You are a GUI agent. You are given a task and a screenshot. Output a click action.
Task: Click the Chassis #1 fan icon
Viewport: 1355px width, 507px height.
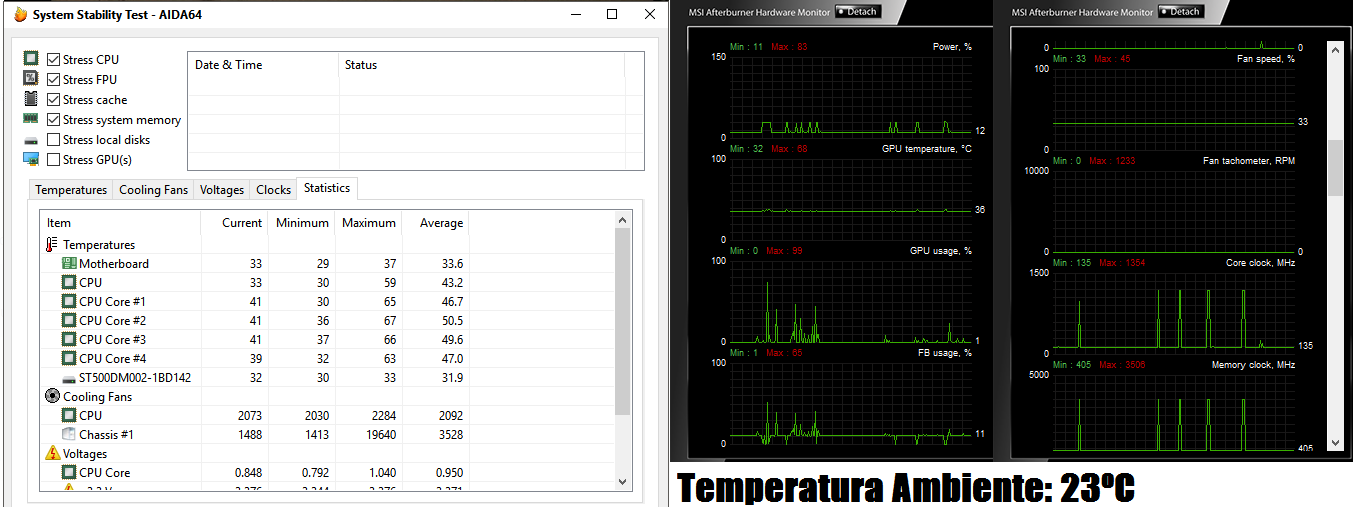(69, 435)
